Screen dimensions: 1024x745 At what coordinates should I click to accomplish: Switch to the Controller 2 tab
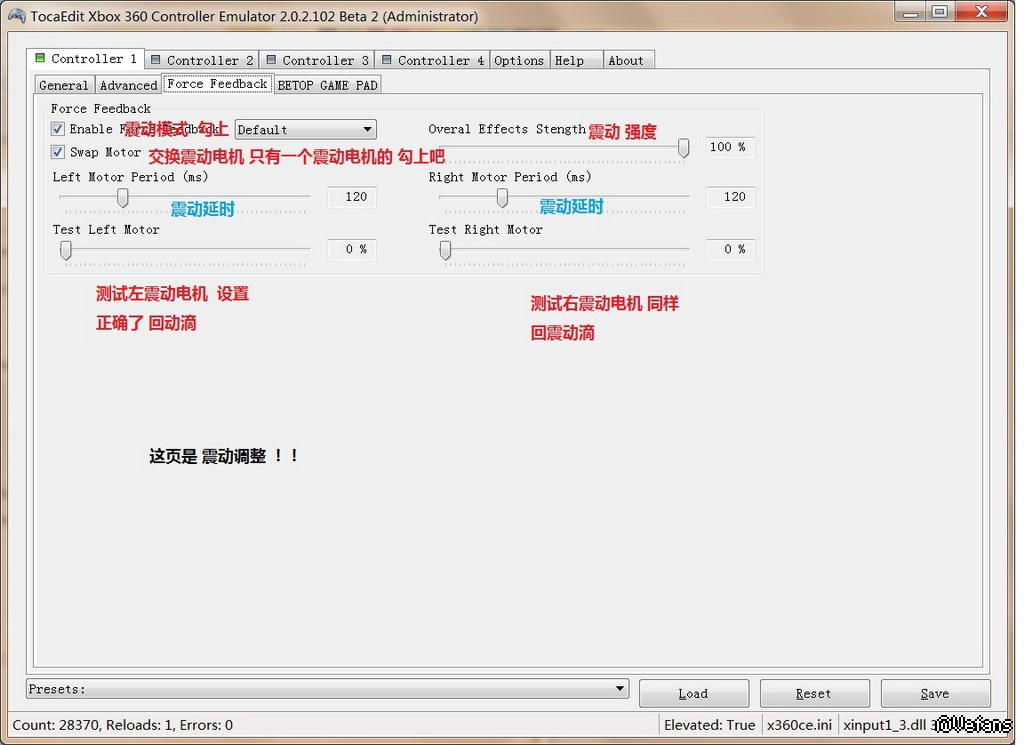pos(202,60)
